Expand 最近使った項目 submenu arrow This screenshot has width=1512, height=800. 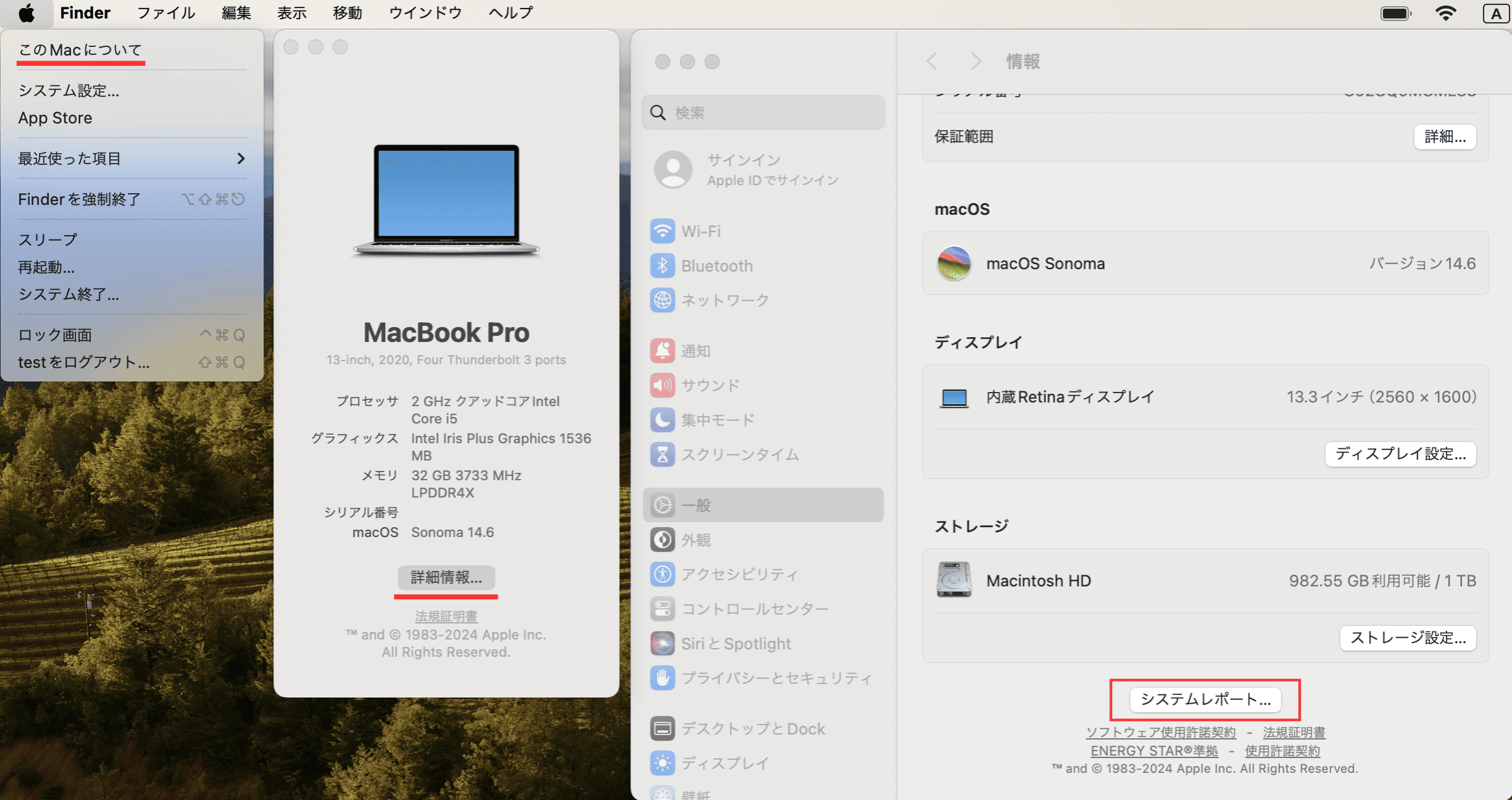[241, 159]
